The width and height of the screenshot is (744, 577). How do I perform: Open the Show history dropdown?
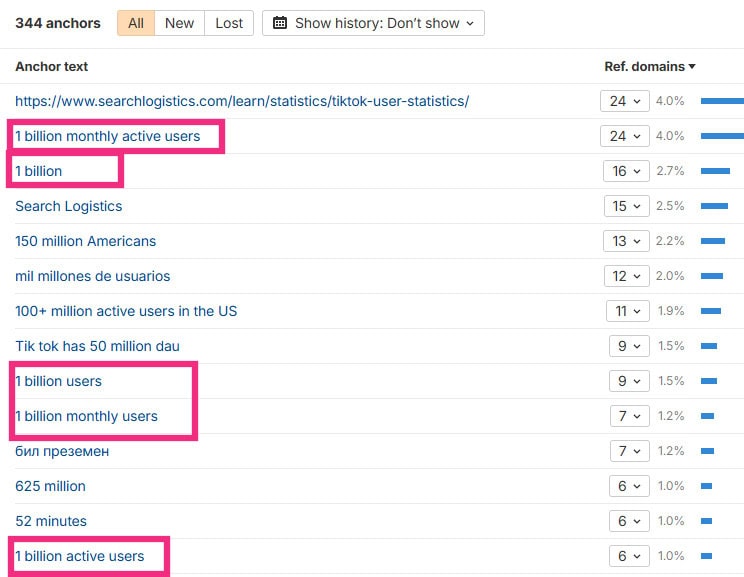[373, 23]
